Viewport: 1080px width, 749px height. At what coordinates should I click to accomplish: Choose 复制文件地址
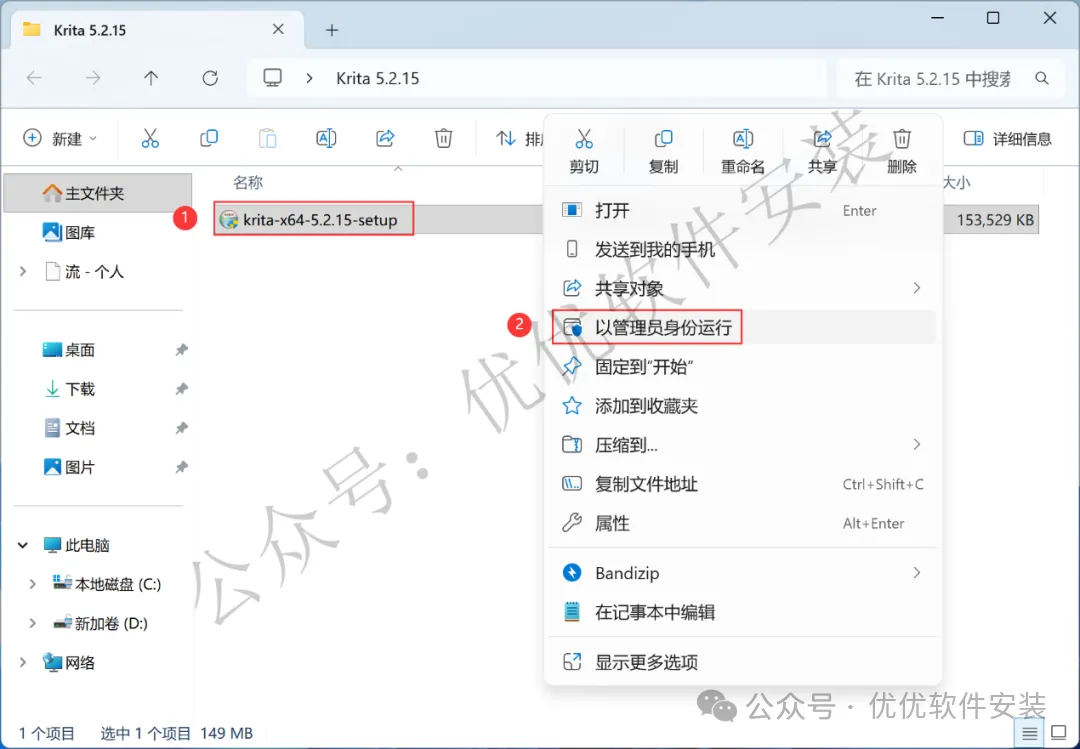coord(743,484)
